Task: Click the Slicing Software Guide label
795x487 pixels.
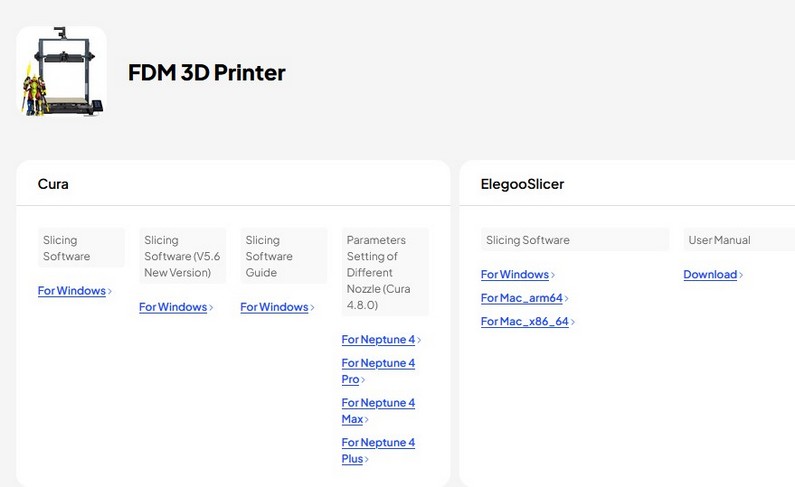Action: (269, 256)
